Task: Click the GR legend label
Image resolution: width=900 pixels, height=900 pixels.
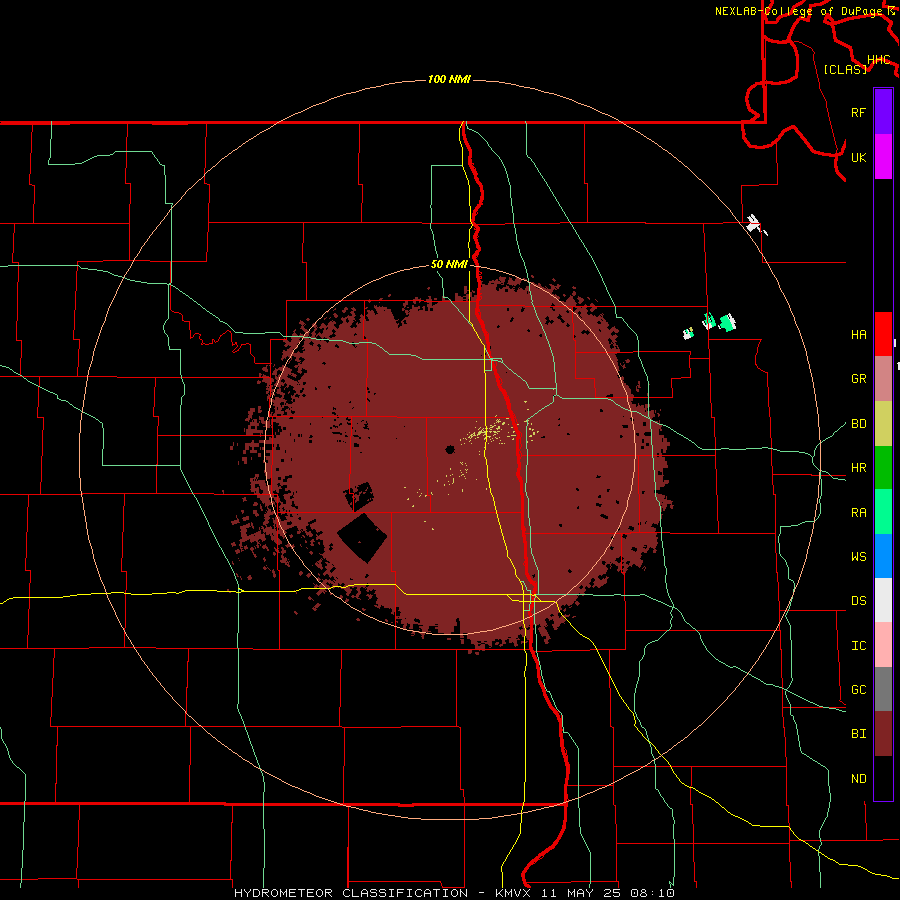Action: 858,378
